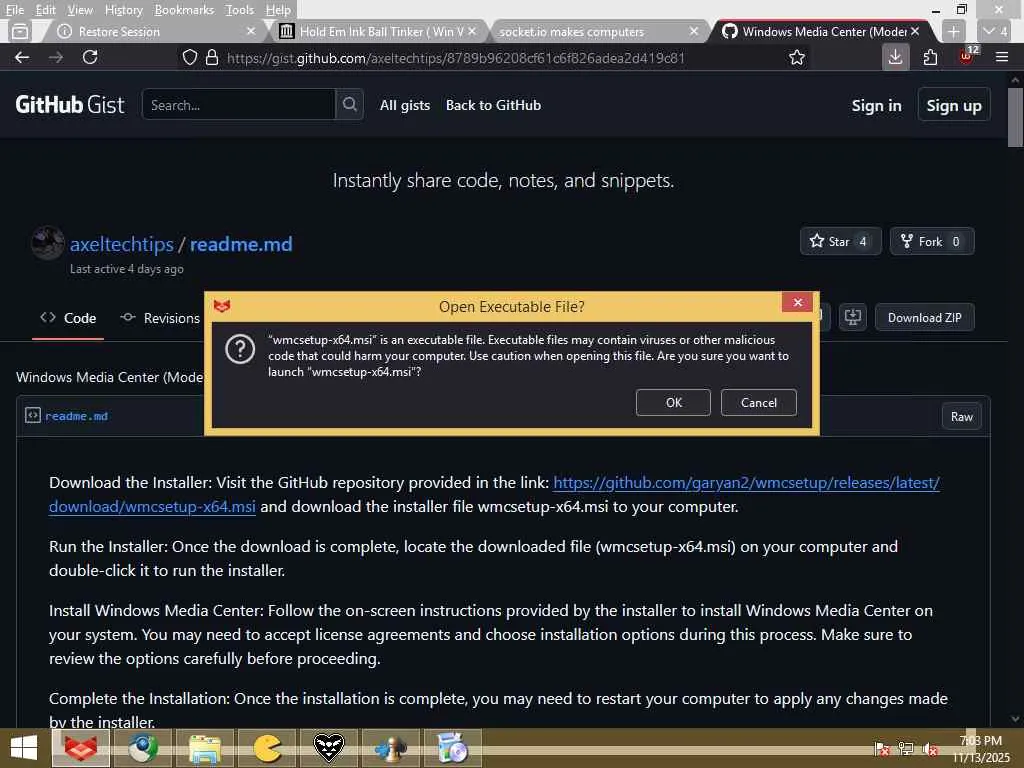
Task: Click the page vertical scrollbar thumb
Action: click(1015, 118)
